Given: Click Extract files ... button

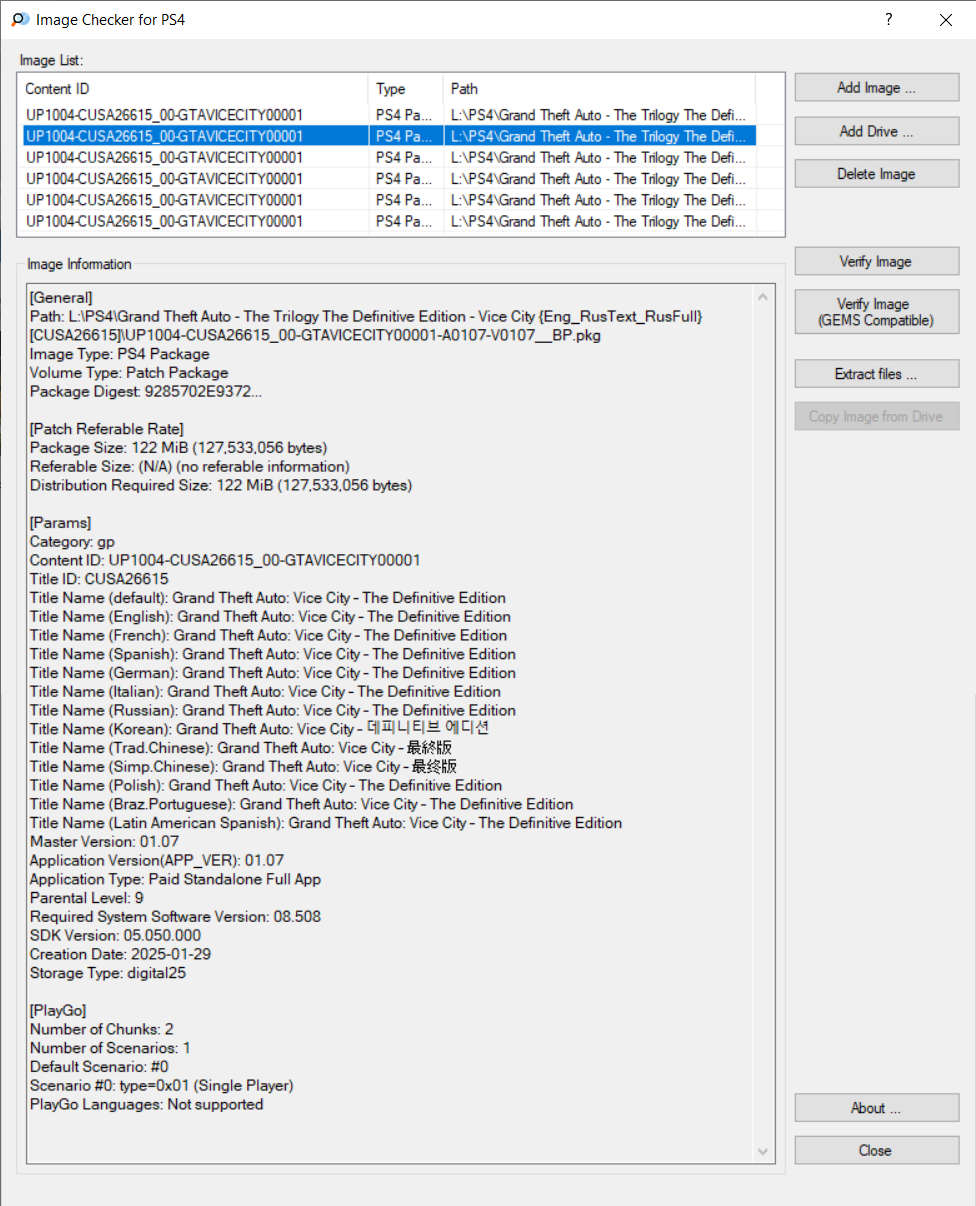Looking at the screenshot, I should click(877, 374).
